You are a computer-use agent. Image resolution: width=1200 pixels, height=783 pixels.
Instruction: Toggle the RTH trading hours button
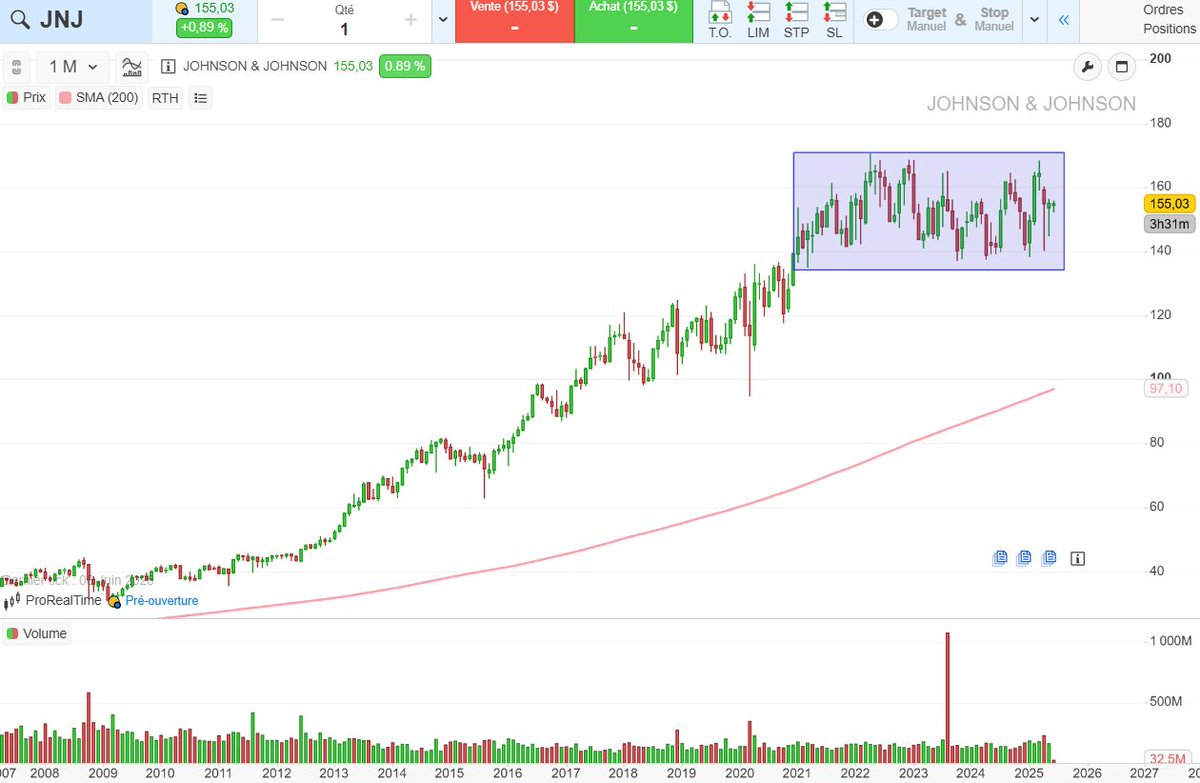point(165,98)
